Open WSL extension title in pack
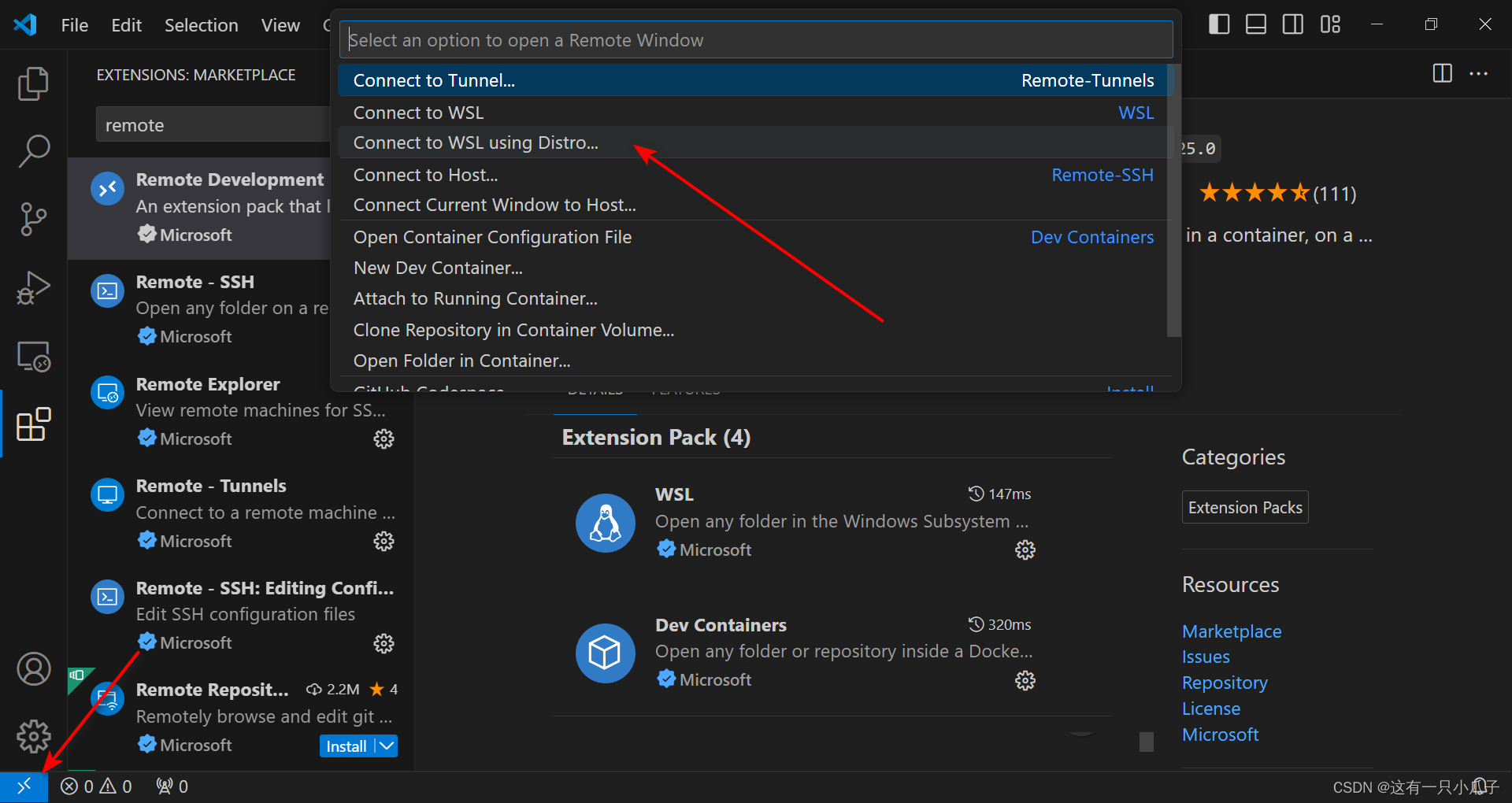1512x803 pixels. 674,494
